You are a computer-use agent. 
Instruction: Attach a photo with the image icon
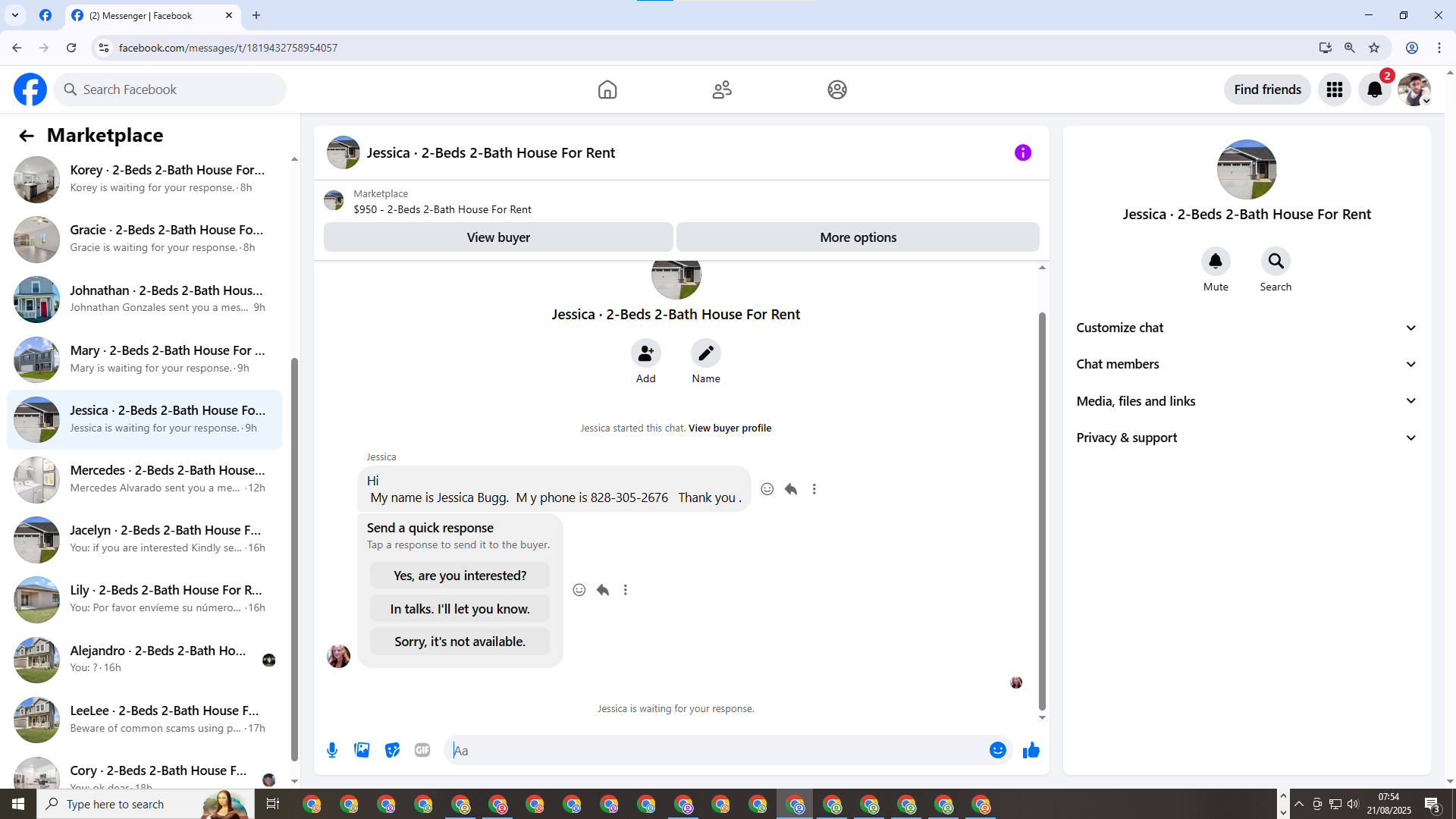coord(362,750)
